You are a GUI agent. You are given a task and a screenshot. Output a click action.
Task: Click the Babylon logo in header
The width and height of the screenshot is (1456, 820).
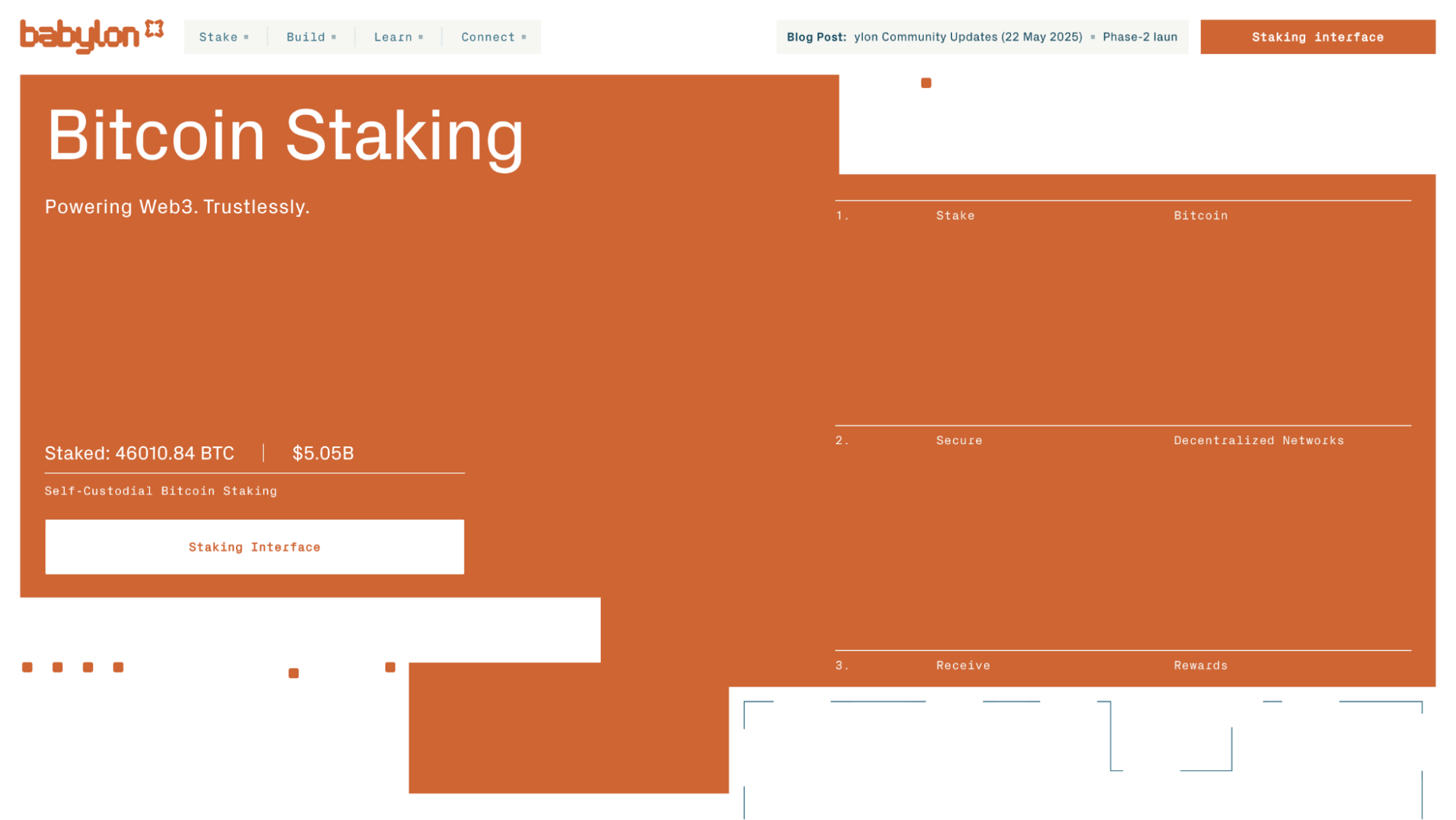click(80, 36)
